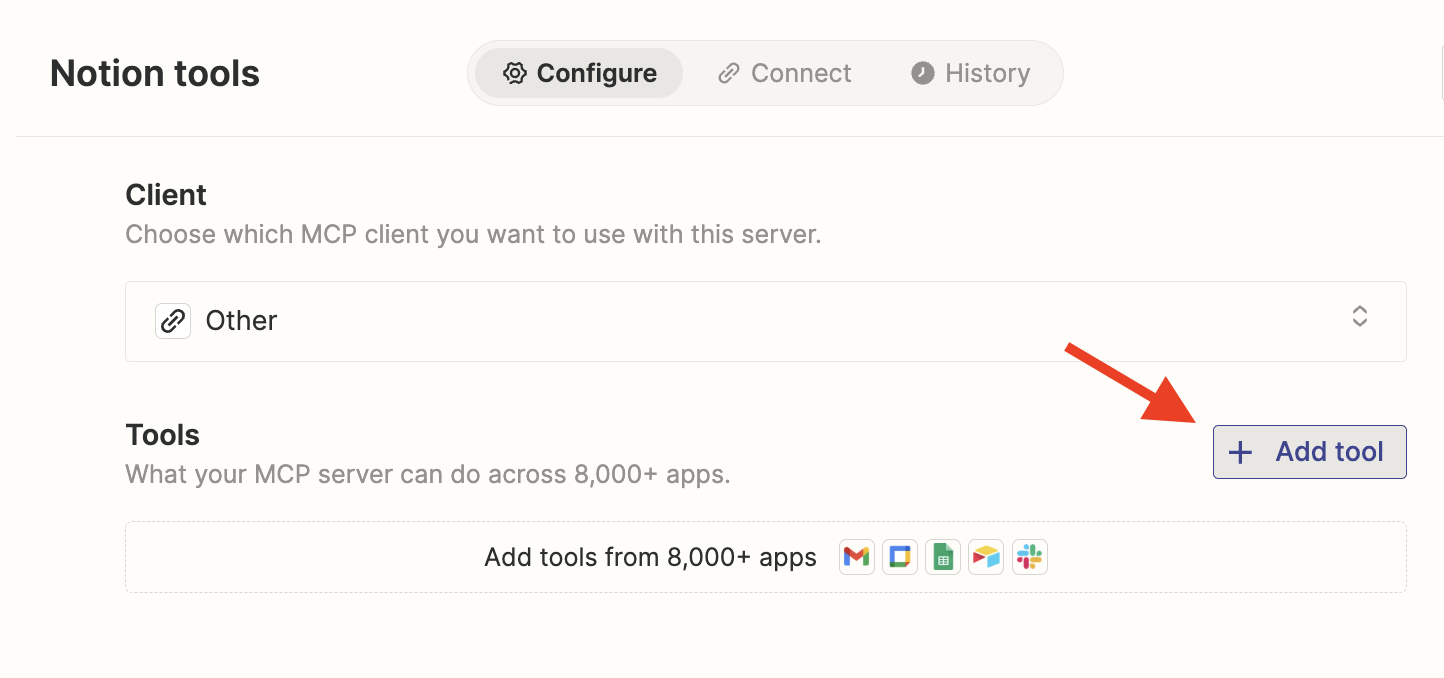This screenshot has height=678, width=1444.
Task: Open the History tab
Action: click(970, 73)
